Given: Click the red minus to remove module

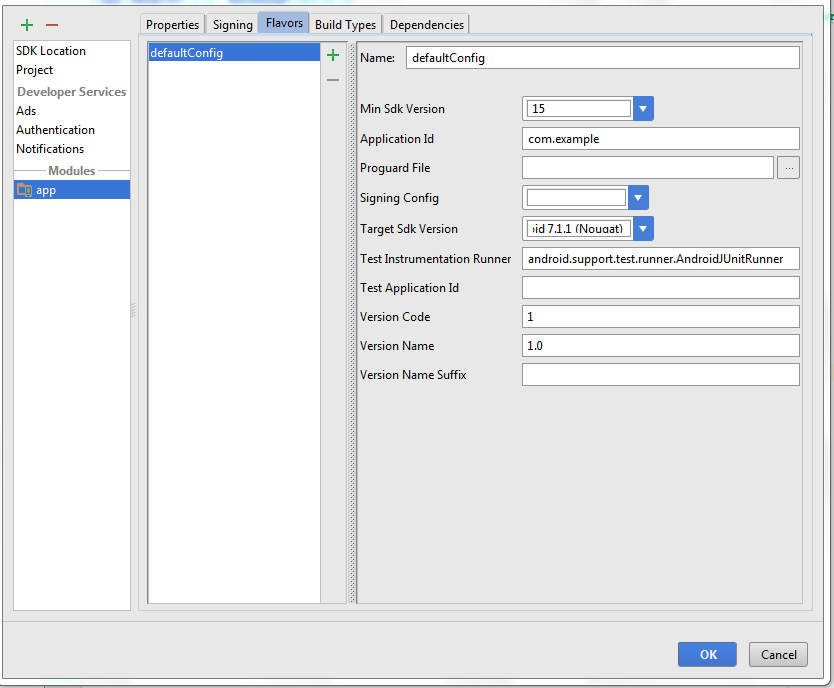Looking at the screenshot, I should pos(52,25).
